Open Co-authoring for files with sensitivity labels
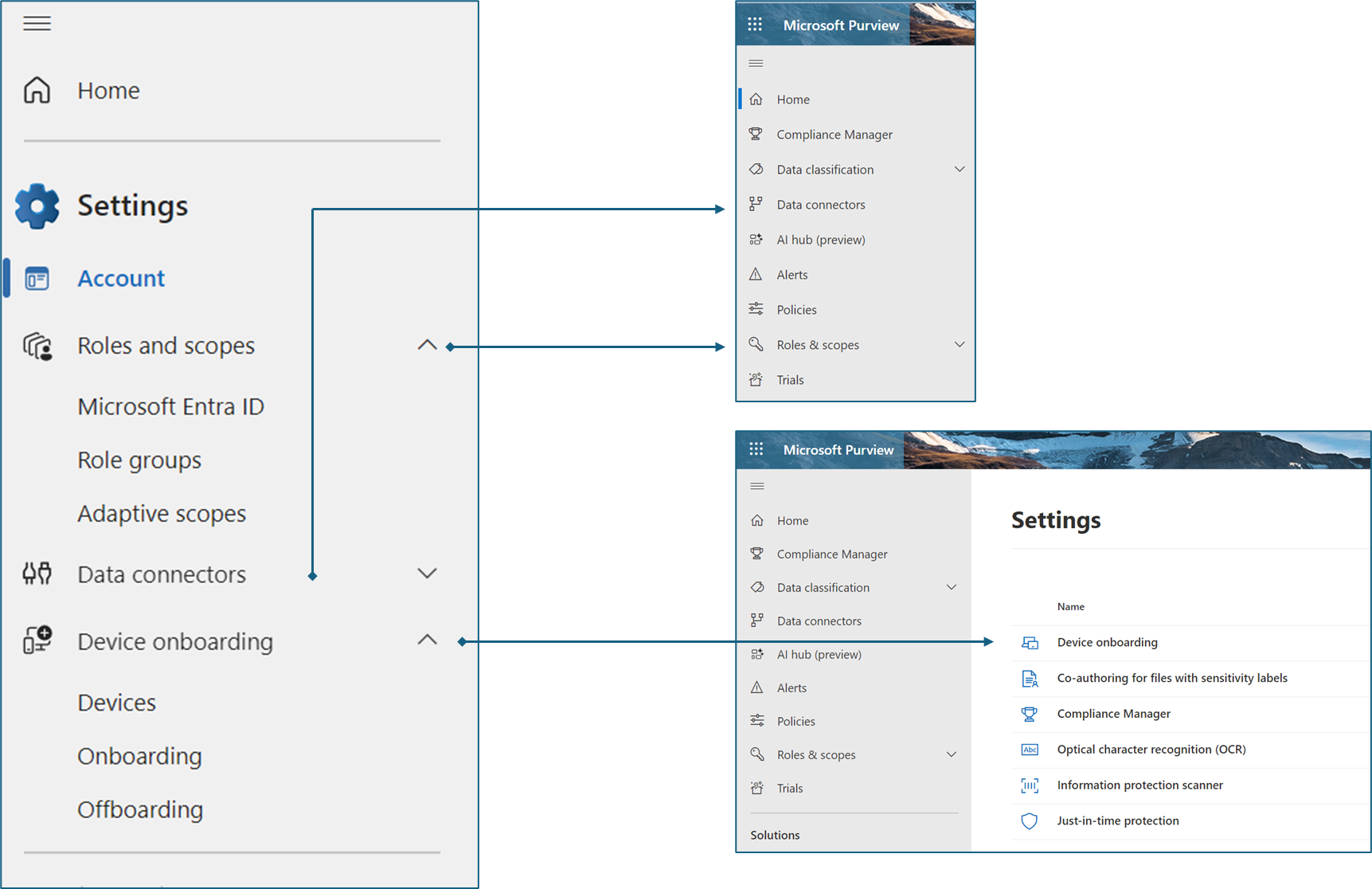The width and height of the screenshot is (1372, 889). 1171,679
